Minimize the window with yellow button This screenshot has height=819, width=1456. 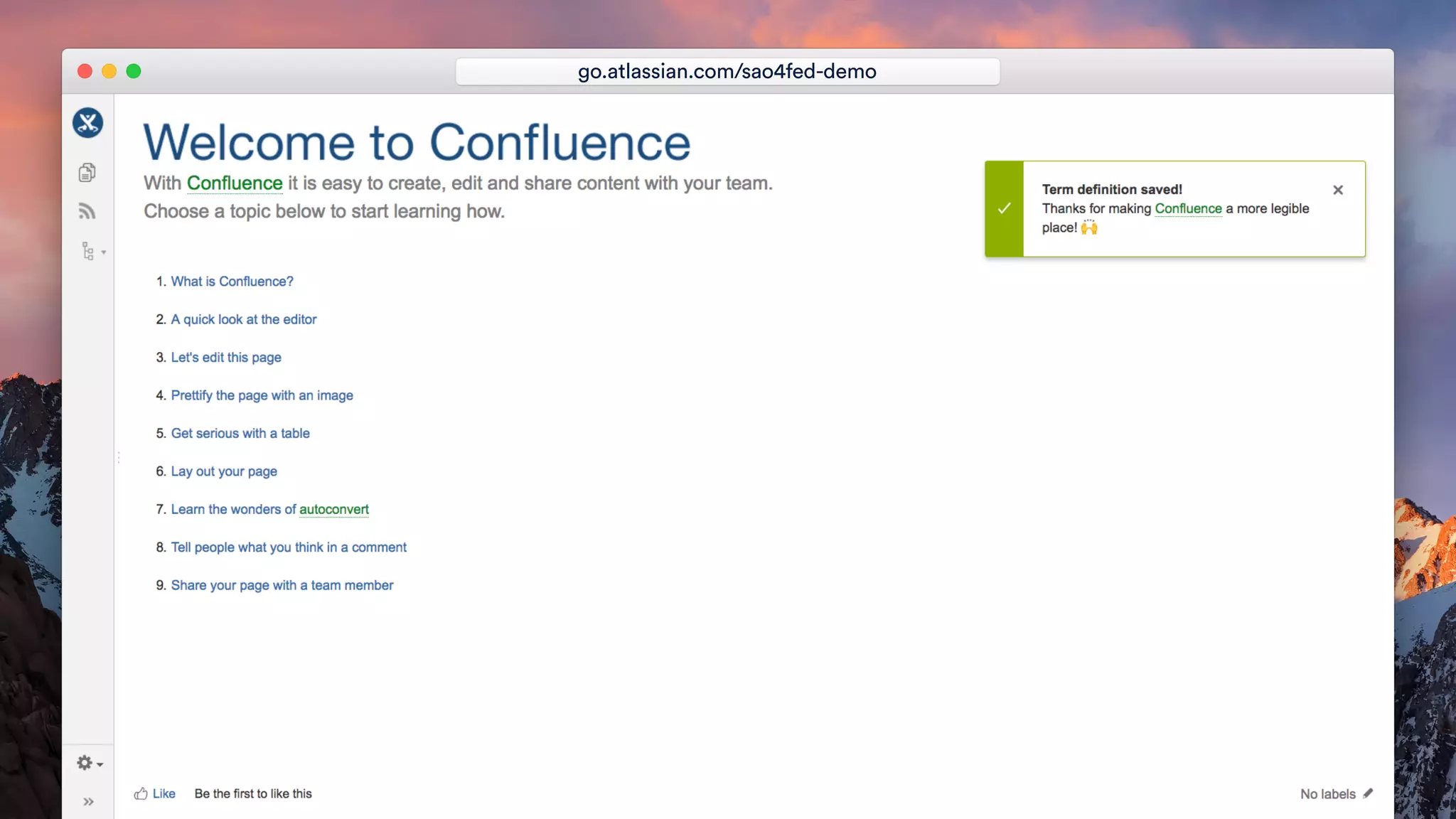[109, 71]
